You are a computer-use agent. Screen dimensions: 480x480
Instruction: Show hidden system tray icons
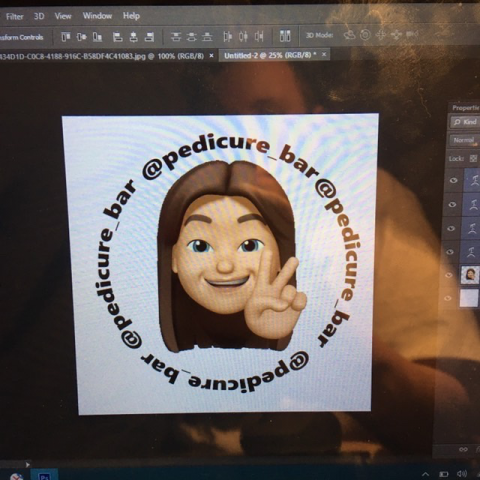coord(425,474)
